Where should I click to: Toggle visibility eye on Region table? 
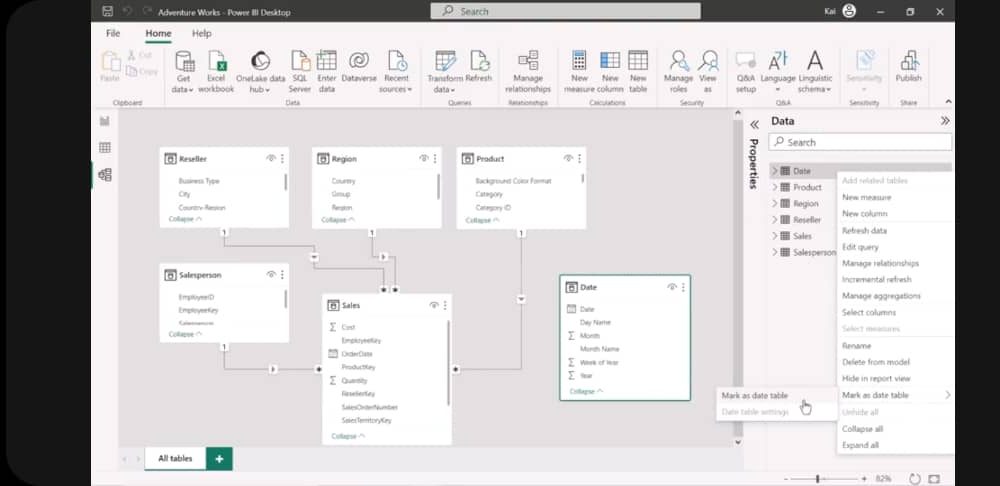click(x=423, y=158)
